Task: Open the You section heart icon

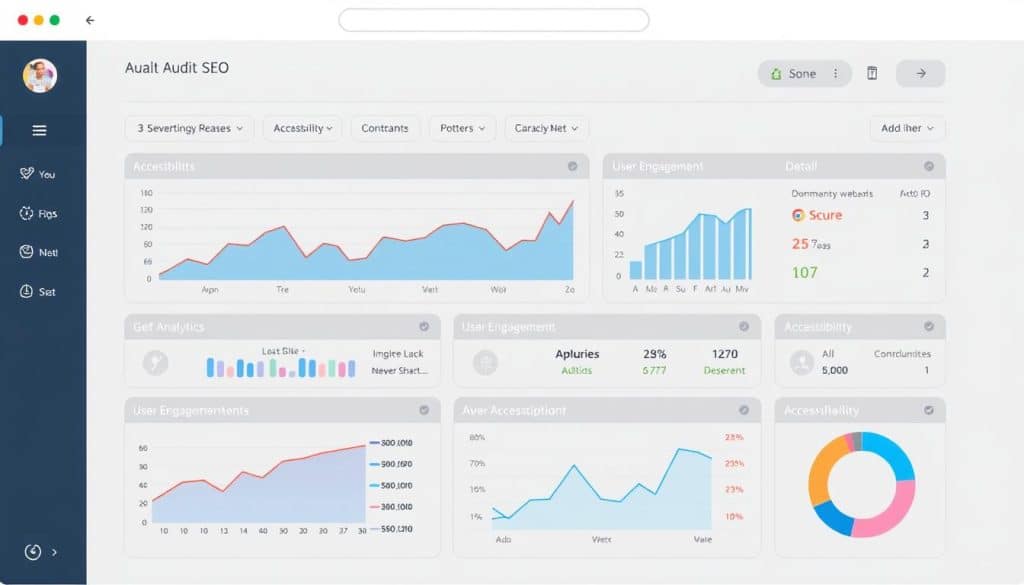Action: tap(27, 174)
